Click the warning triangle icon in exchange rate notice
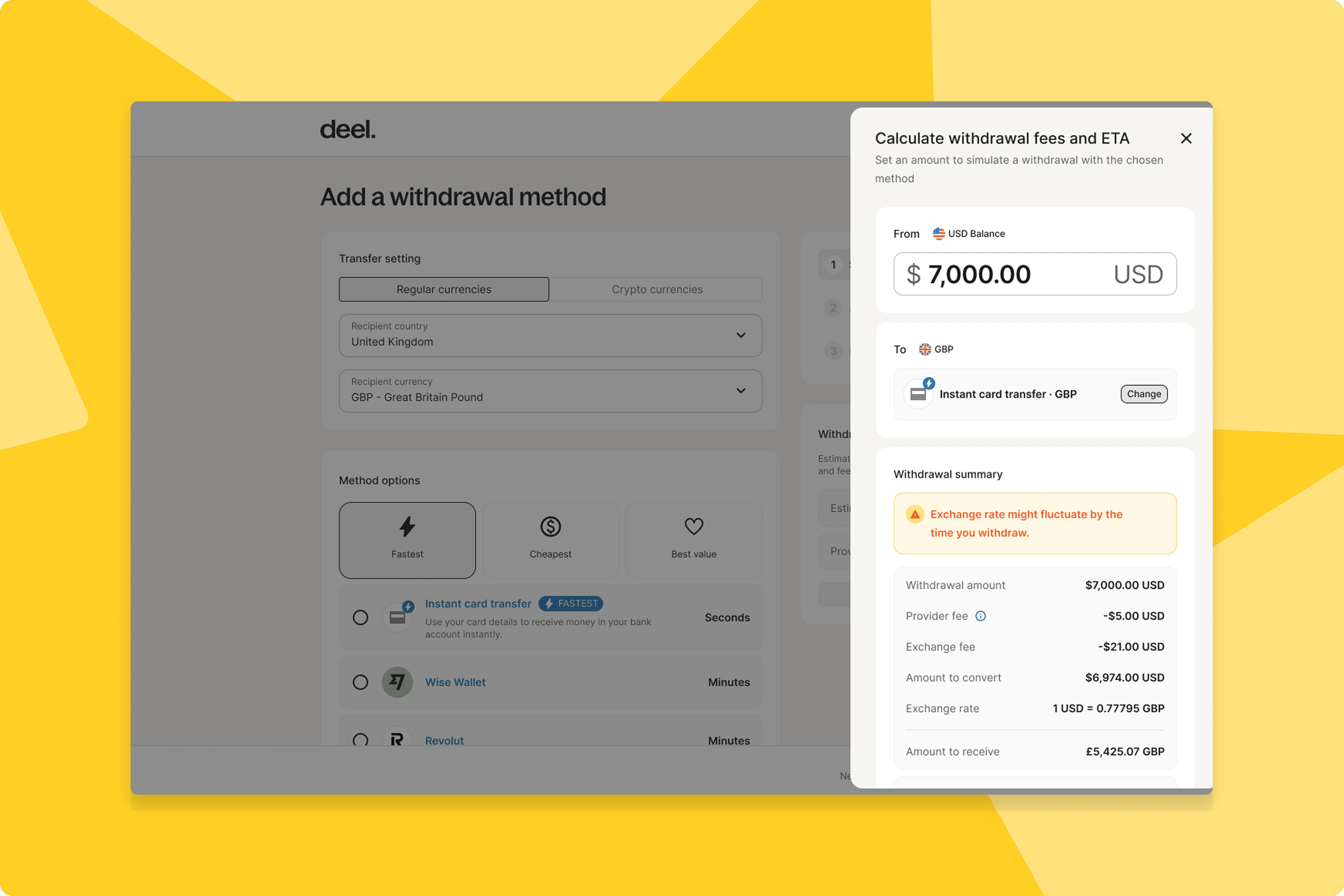Screen dimensions: 1344x896 (915, 514)
